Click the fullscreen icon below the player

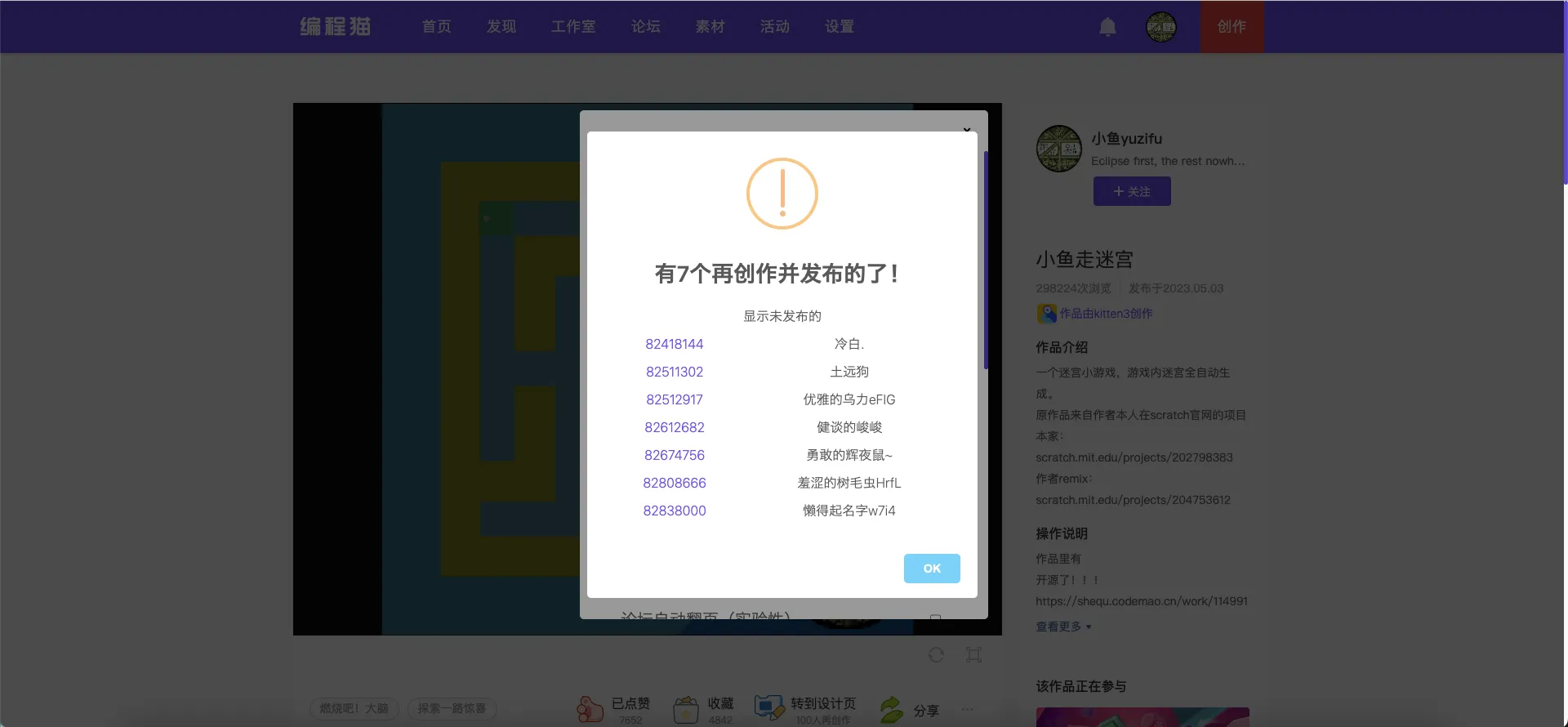973,654
